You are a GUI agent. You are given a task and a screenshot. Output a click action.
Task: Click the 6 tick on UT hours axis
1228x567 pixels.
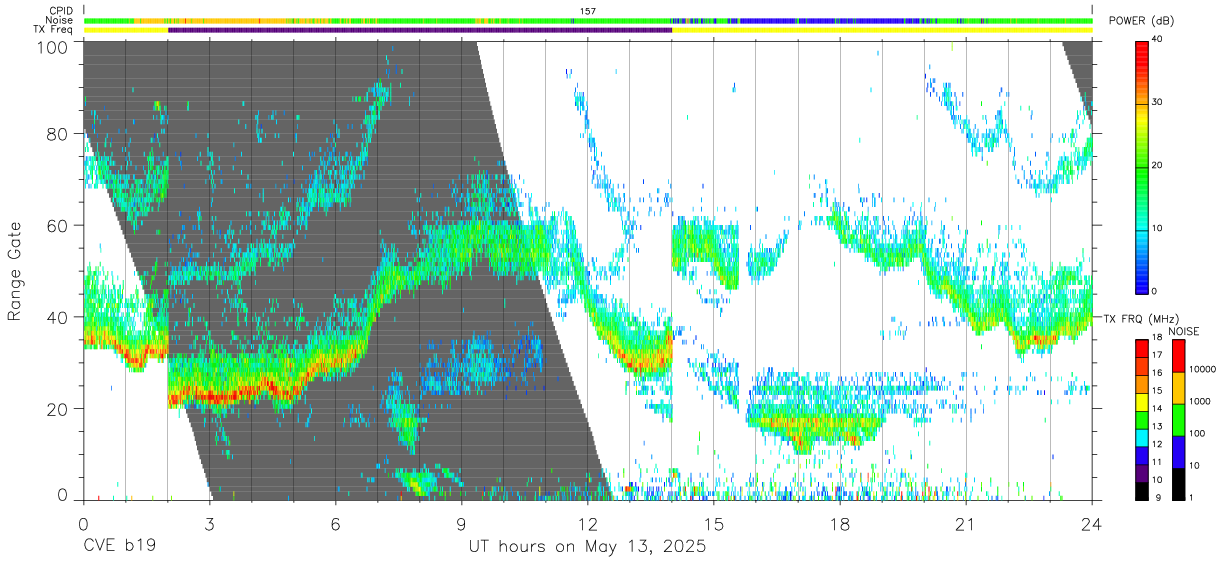click(x=335, y=525)
